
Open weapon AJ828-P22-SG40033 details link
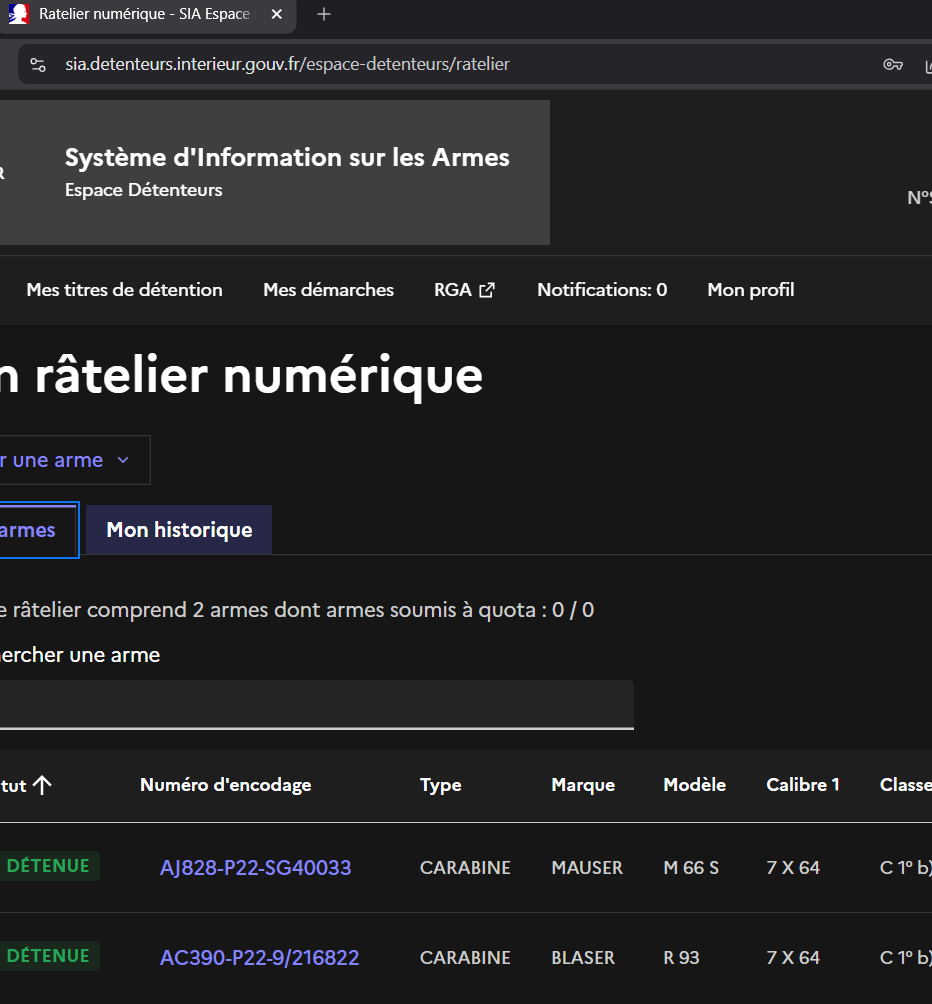point(255,868)
